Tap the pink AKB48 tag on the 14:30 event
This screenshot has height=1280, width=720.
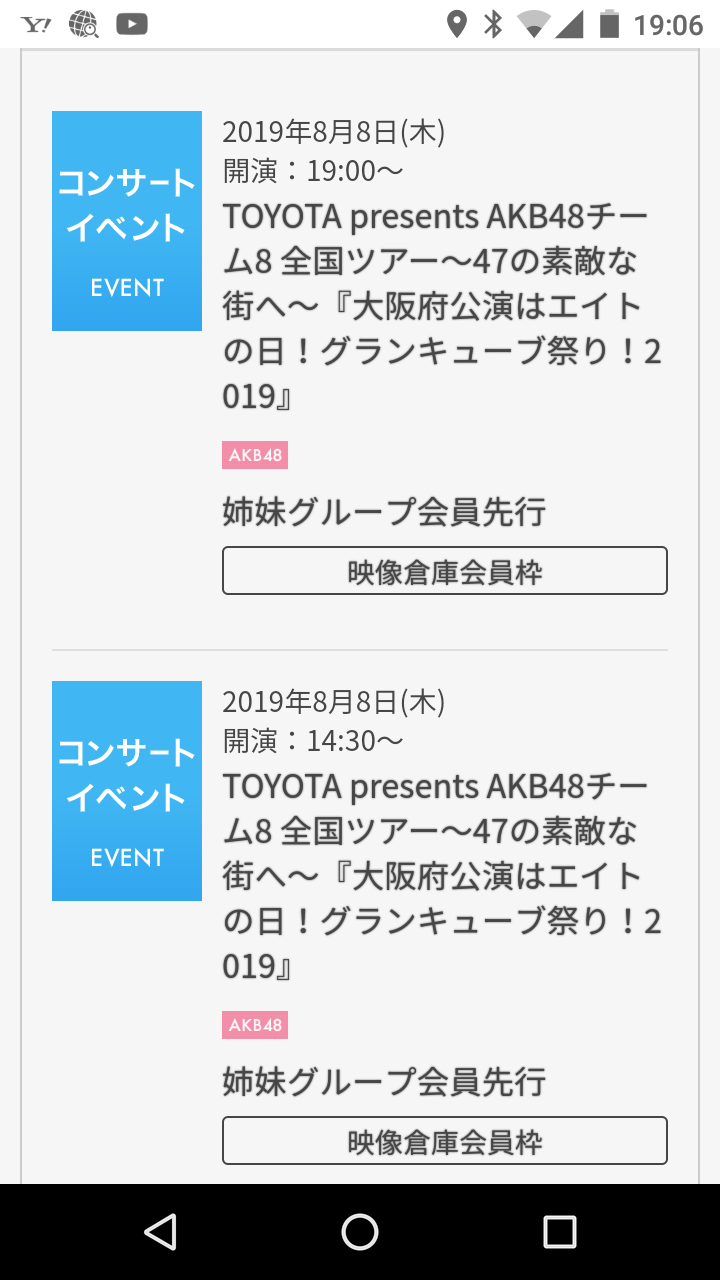click(x=255, y=1026)
